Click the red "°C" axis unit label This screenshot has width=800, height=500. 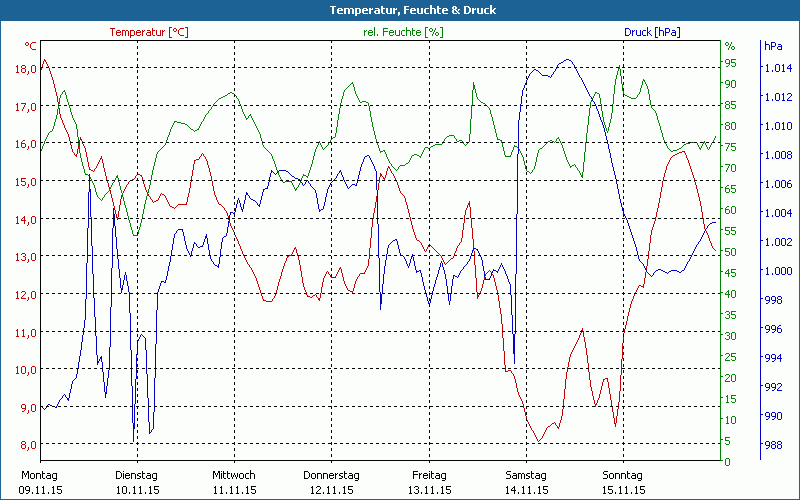coord(30,46)
